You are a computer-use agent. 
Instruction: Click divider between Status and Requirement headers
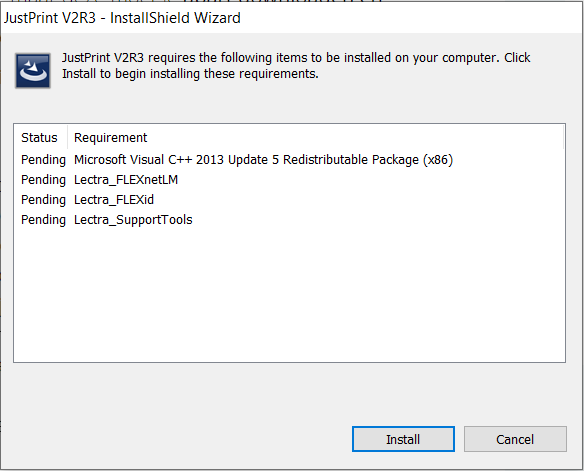[x=67, y=137]
